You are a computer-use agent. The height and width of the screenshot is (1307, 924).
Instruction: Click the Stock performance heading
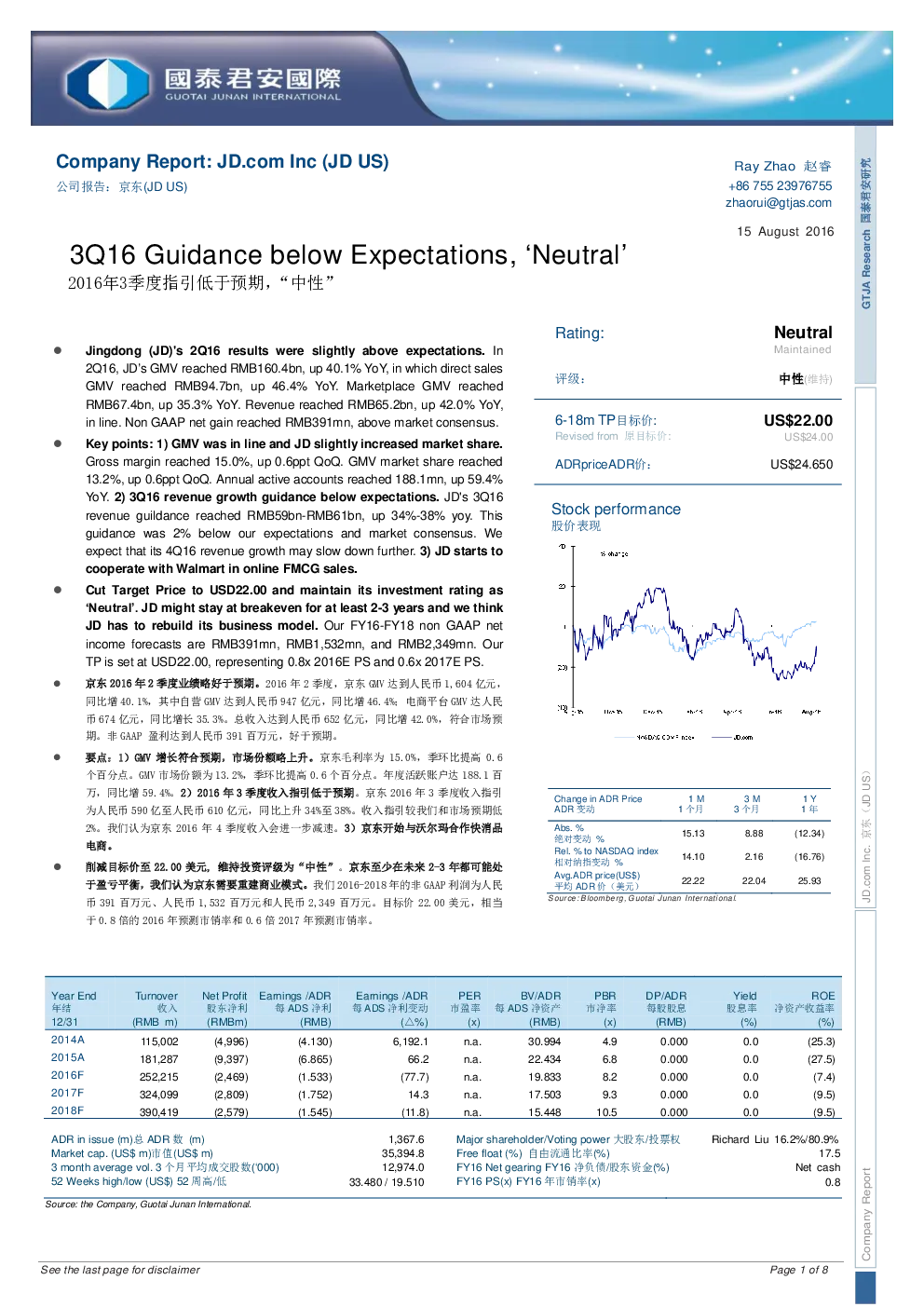pos(616,509)
